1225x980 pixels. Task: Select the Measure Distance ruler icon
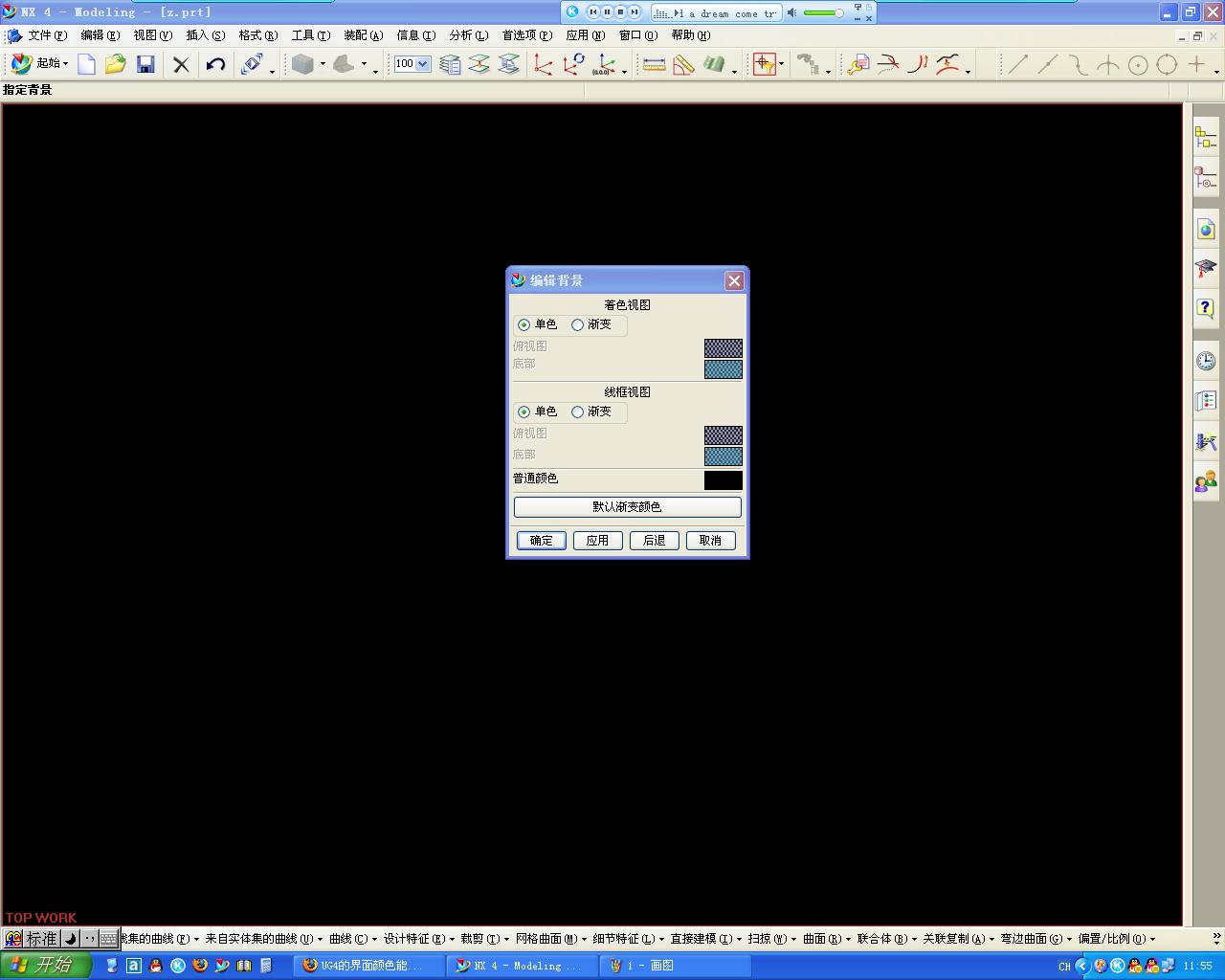point(655,64)
